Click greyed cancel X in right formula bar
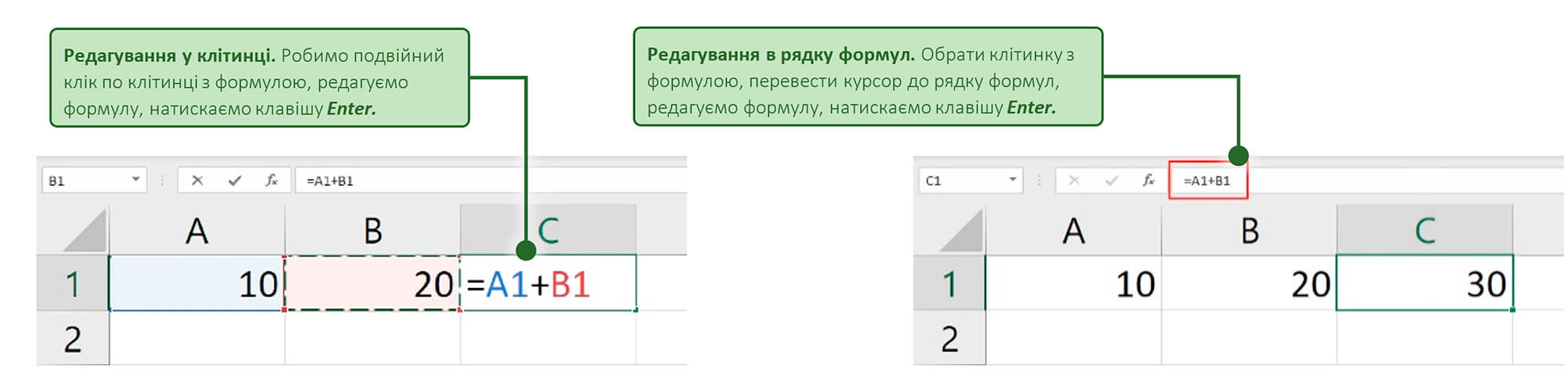 pyautogui.click(x=1074, y=180)
